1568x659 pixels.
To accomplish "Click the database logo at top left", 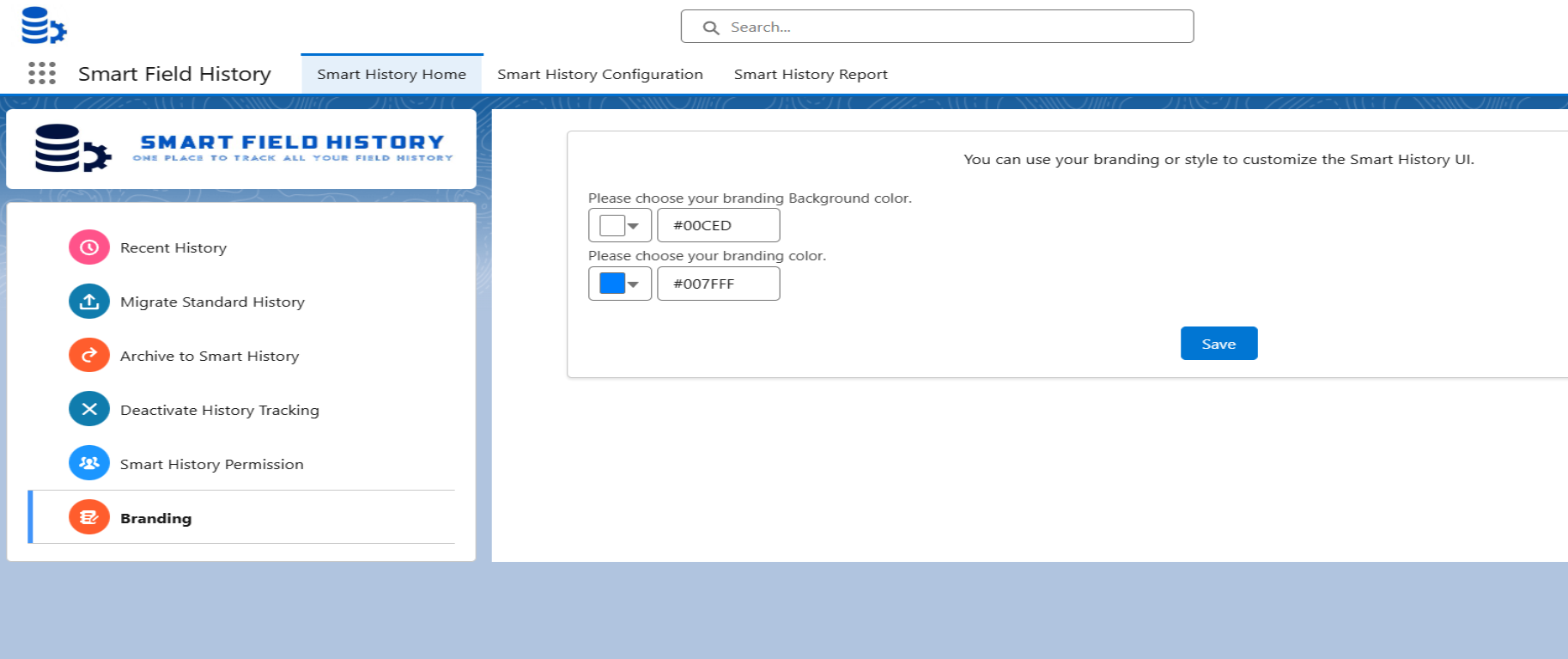I will click(x=43, y=26).
